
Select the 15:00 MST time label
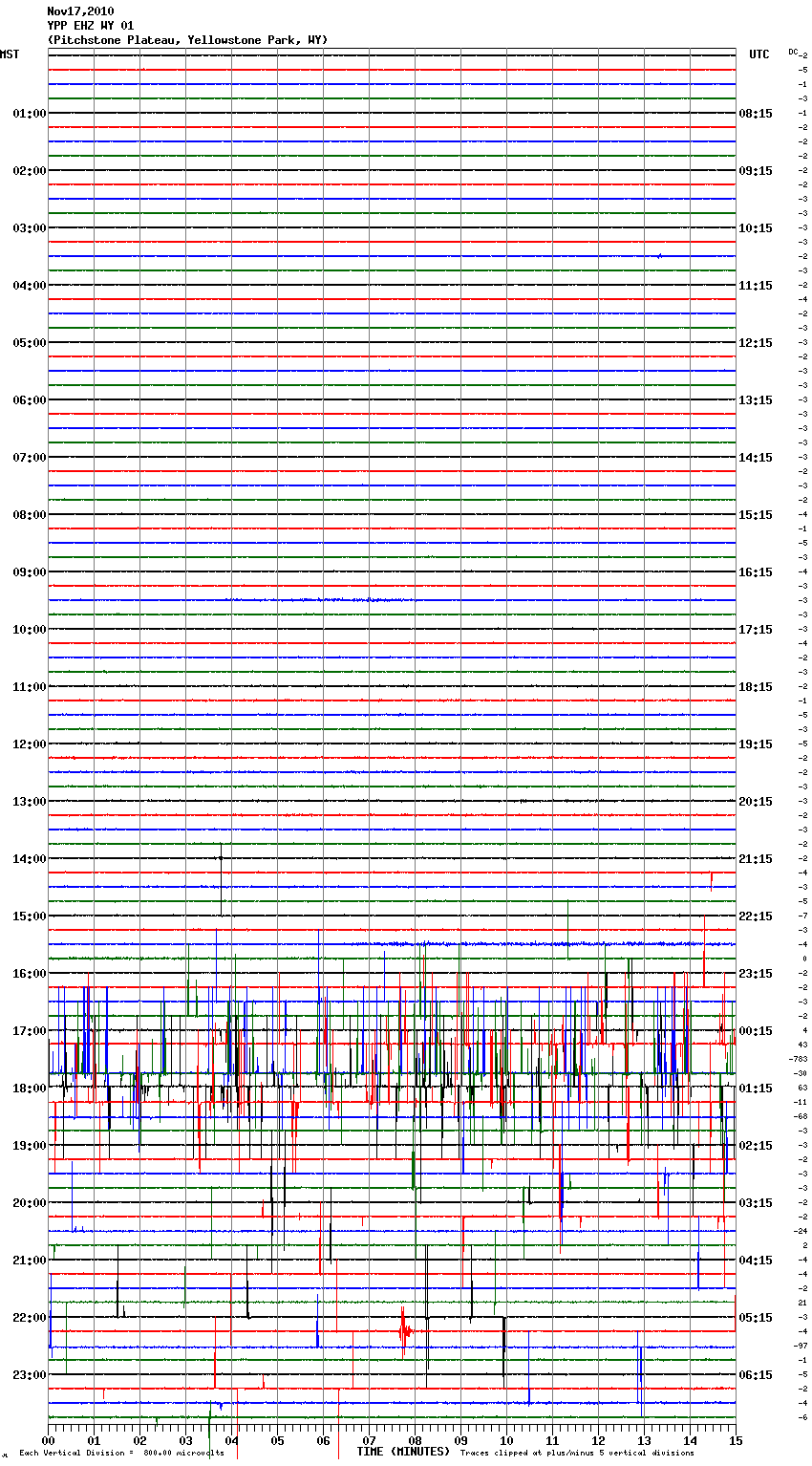click(30, 916)
